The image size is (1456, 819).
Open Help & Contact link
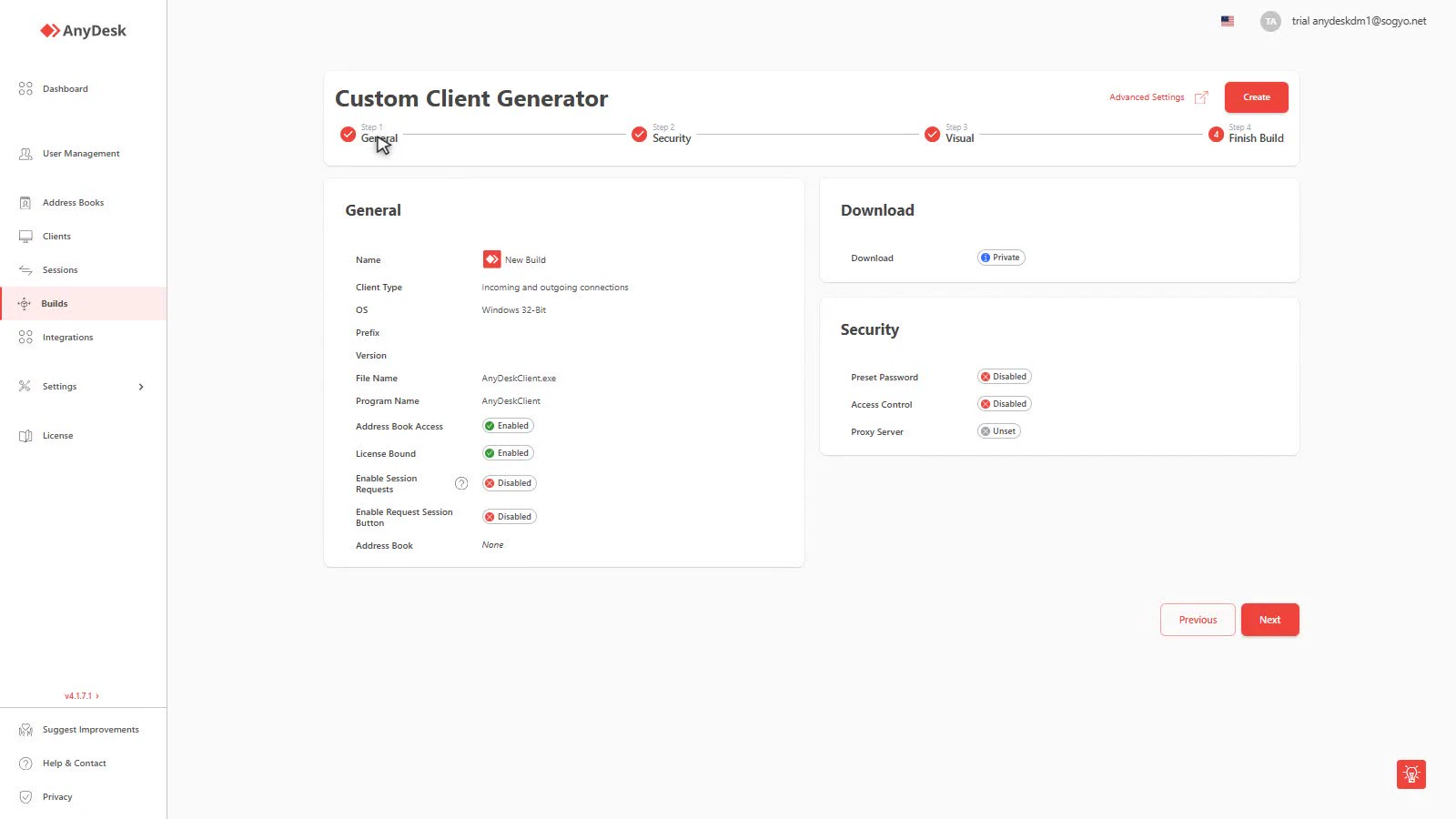click(75, 763)
